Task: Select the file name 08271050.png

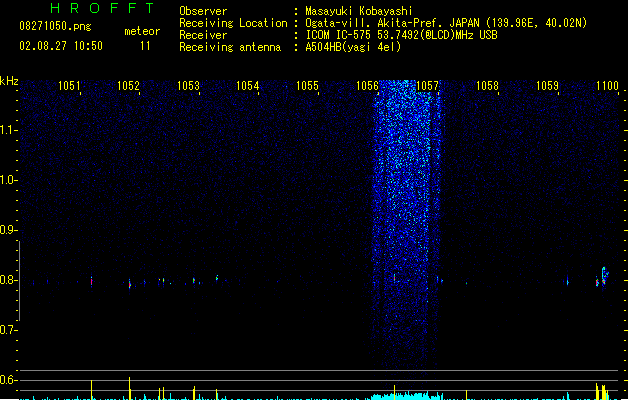Action: (x=55, y=26)
